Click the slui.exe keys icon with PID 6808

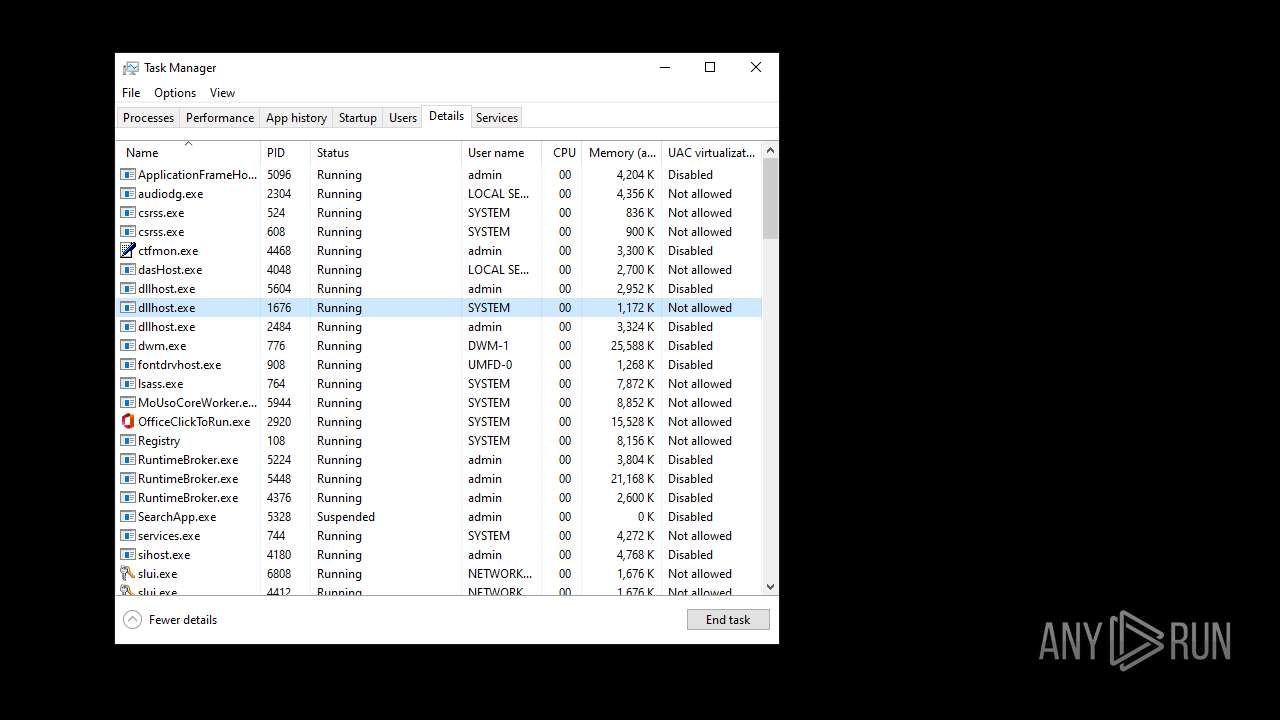(128, 574)
